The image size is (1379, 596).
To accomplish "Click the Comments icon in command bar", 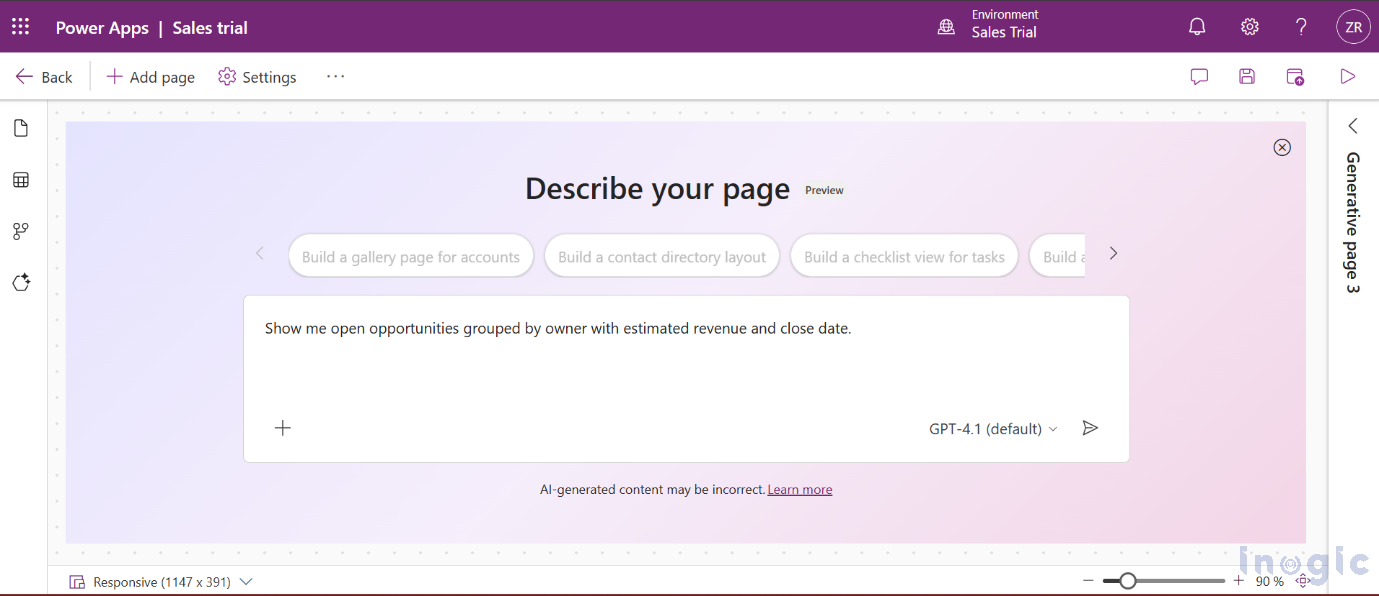I will pos(1199,77).
